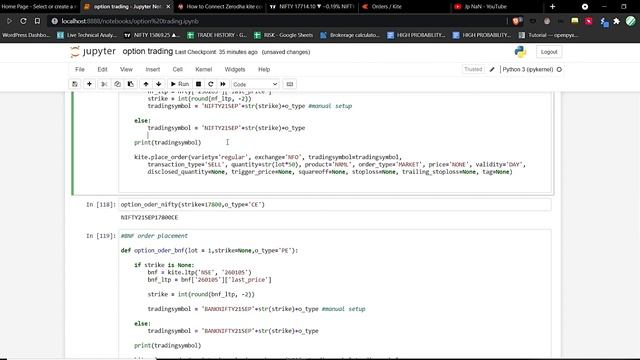The width and height of the screenshot is (640, 360).
Task: Restart the kernel with circular arrow icon
Action: coord(211,84)
